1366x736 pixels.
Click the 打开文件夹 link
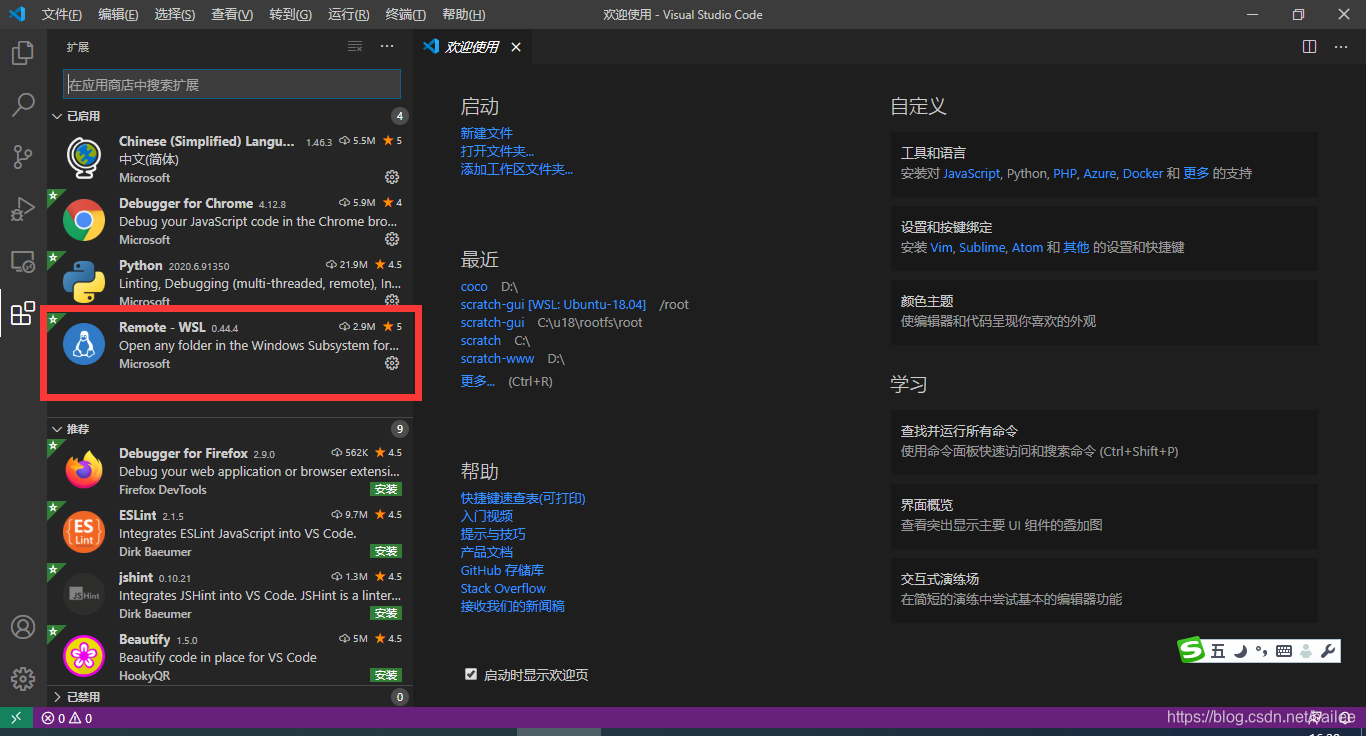(x=497, y=151)
